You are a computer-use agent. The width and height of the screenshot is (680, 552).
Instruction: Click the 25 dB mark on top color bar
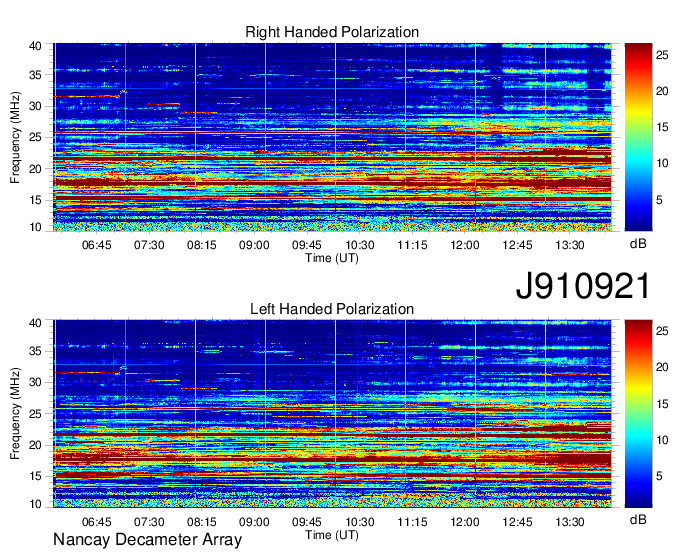662,55
